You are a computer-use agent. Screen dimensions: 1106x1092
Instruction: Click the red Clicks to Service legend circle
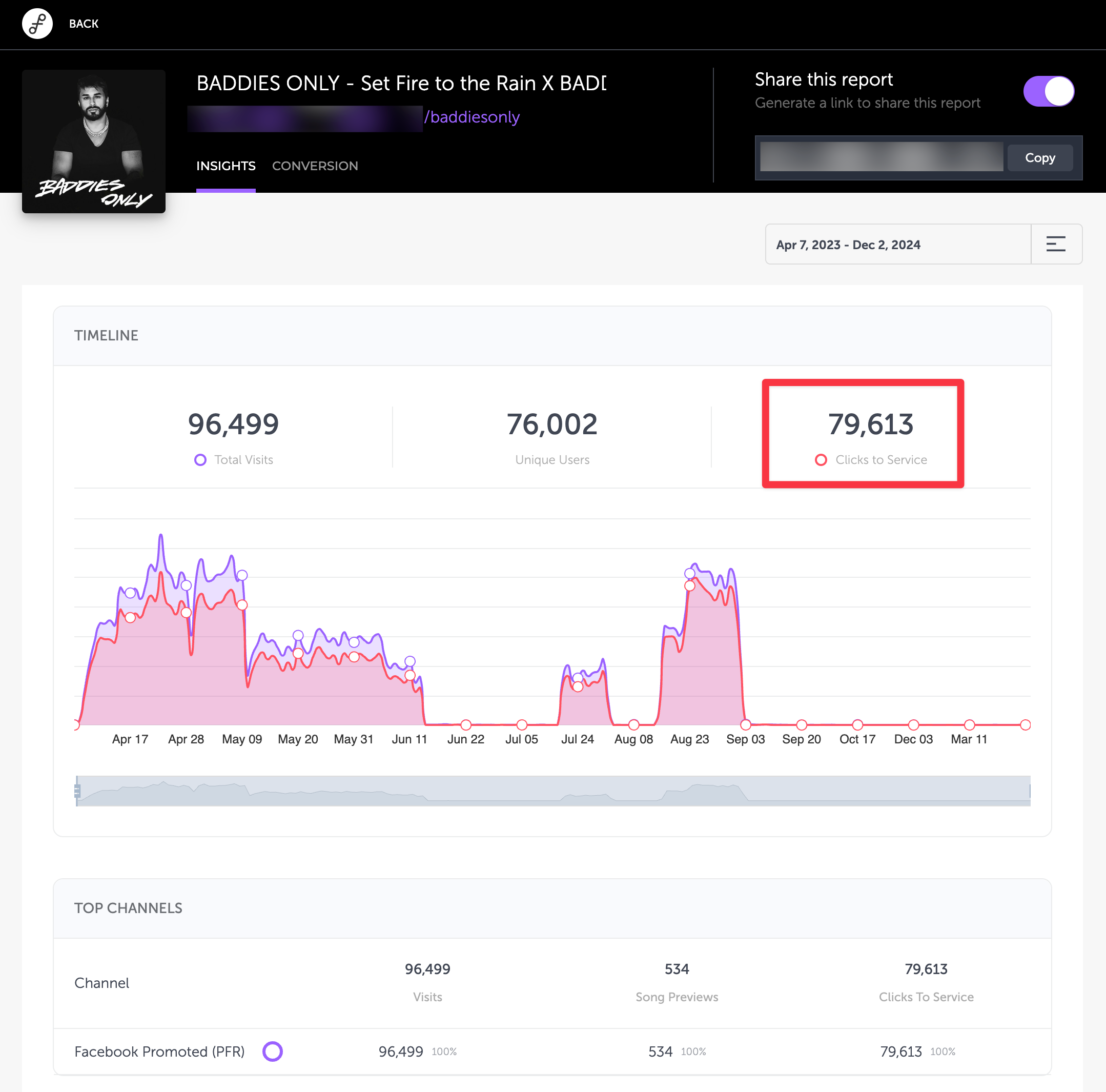[821, 460]
